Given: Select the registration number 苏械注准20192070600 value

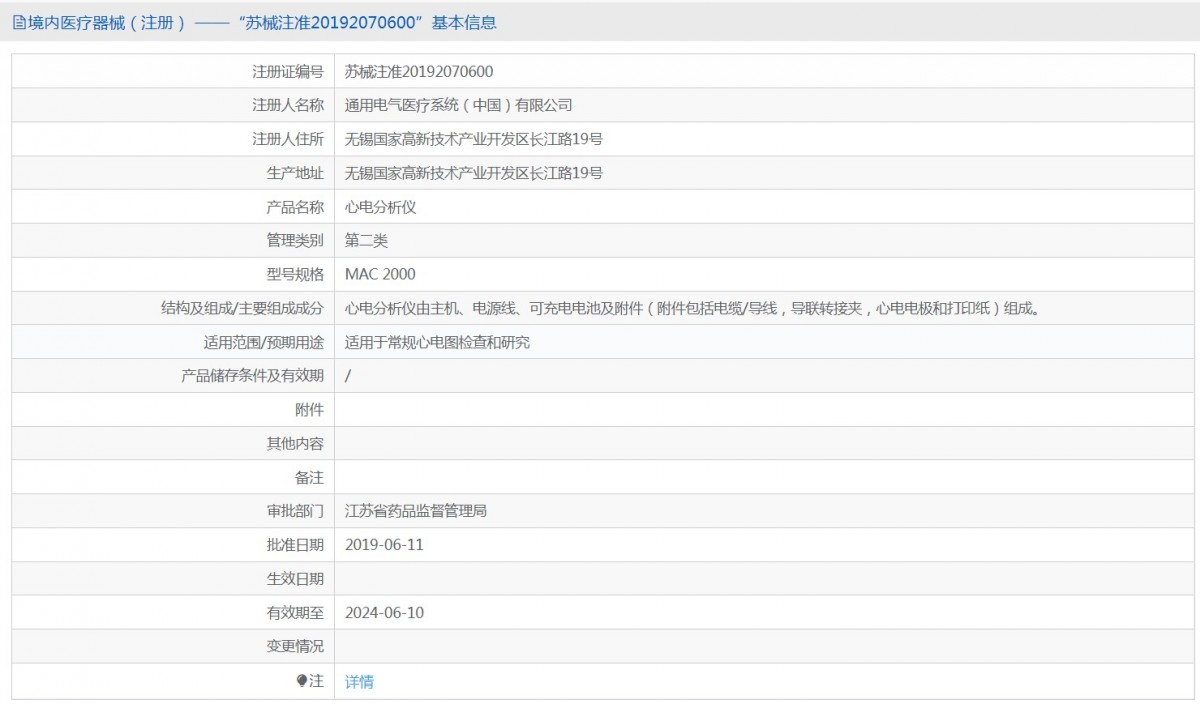Looking at the screenshot, I should (x=419, y=71).
